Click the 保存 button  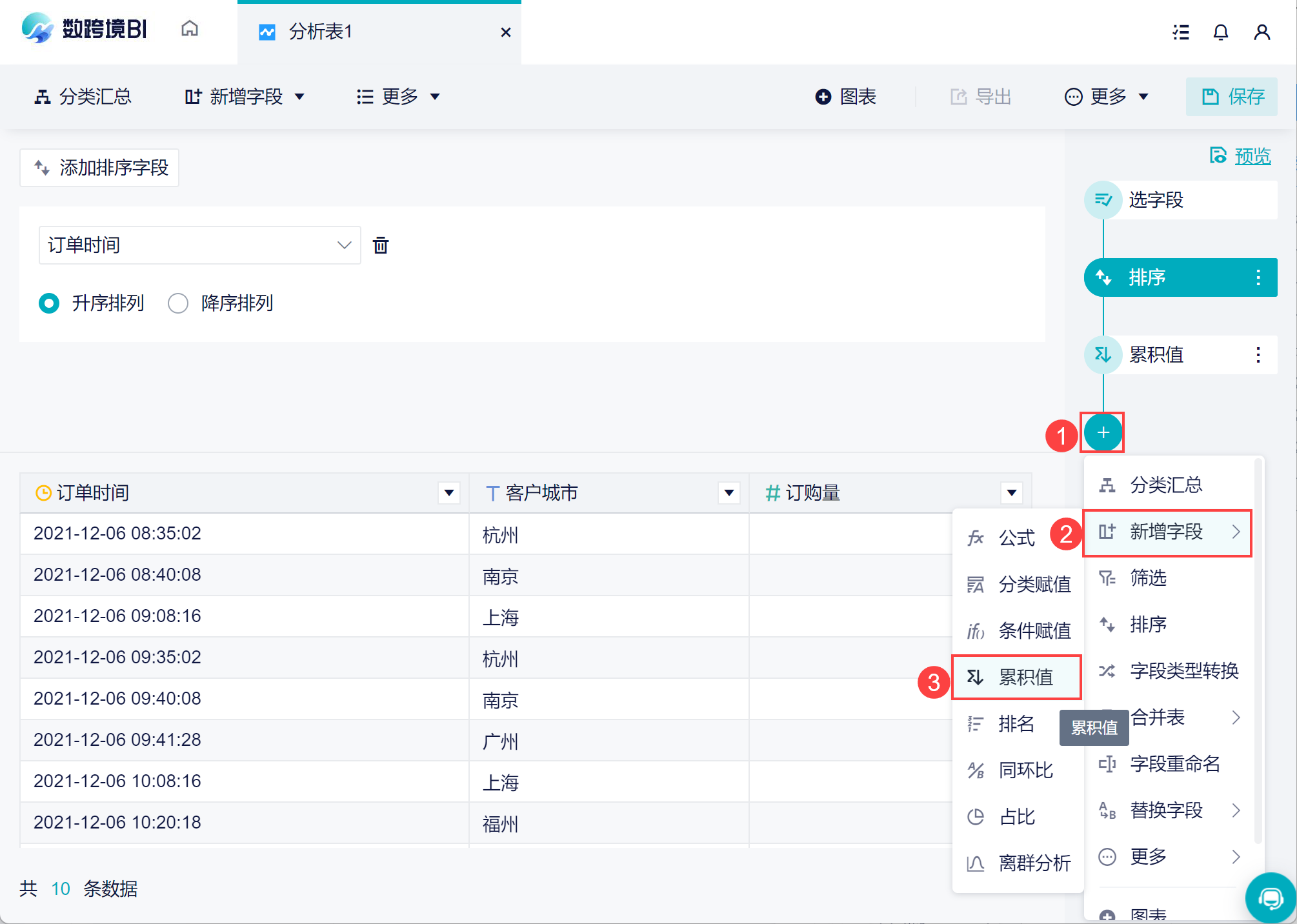(1232, 97)
